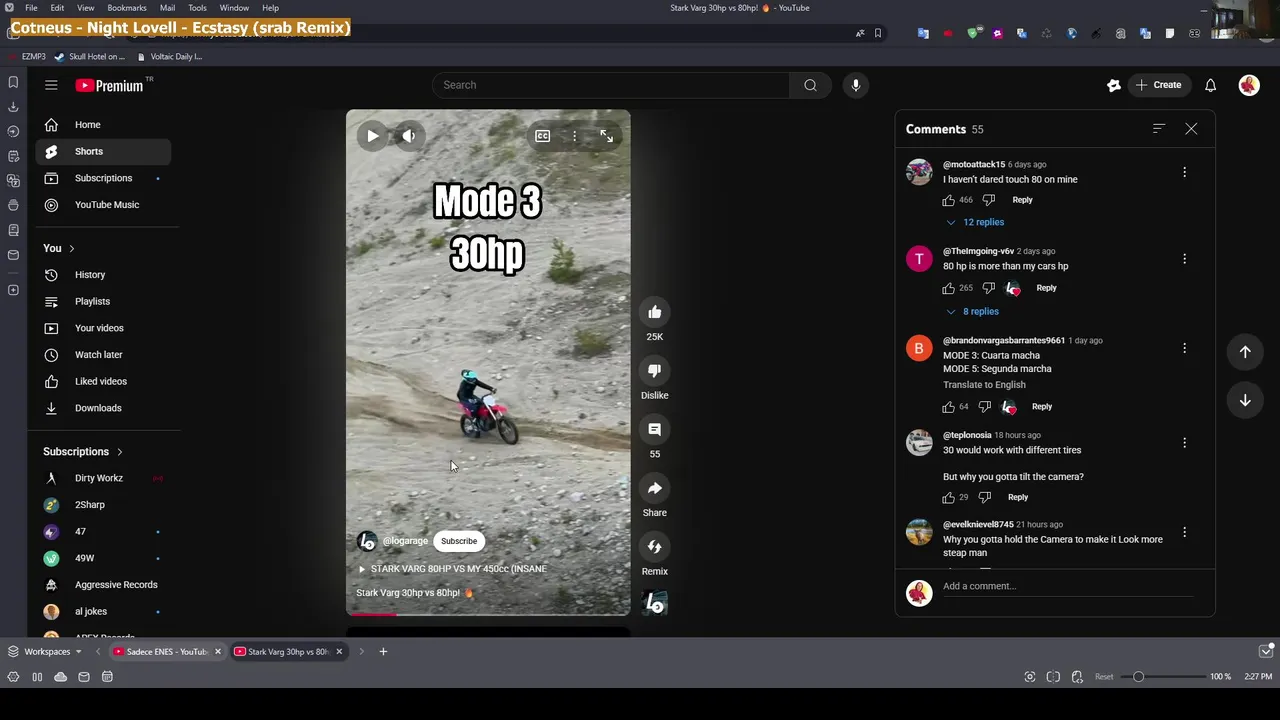Open the @logarage channel link
This screenshot has width=1280, height=720.
click(405, 541)
